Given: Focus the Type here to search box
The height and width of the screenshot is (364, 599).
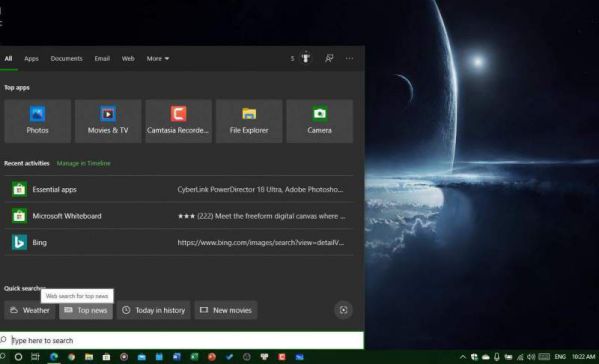Looking at the screenshot, I should coord(182,340).
